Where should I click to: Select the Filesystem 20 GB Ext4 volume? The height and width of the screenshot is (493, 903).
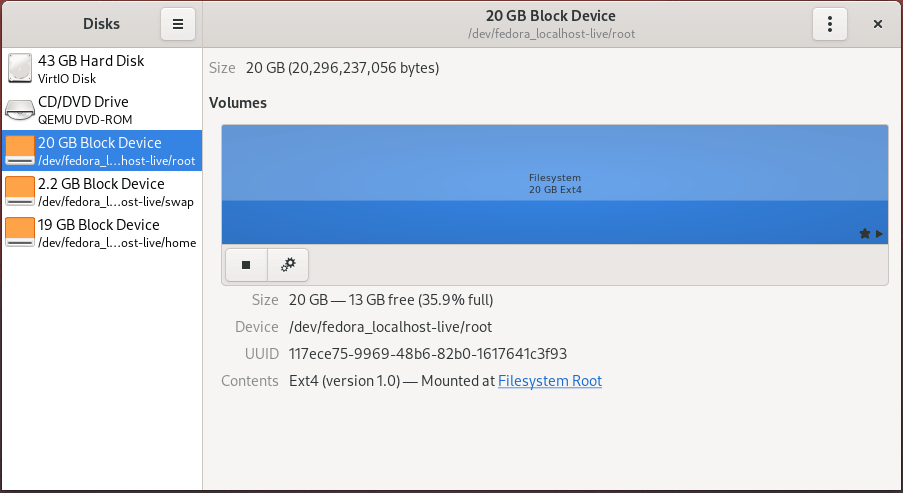click(554, 184)
